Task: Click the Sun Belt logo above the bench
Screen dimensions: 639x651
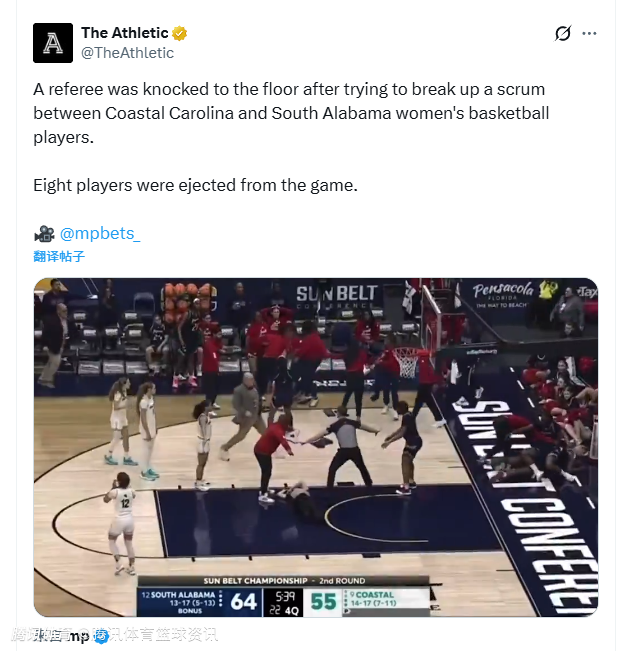Action: point(336,296)
